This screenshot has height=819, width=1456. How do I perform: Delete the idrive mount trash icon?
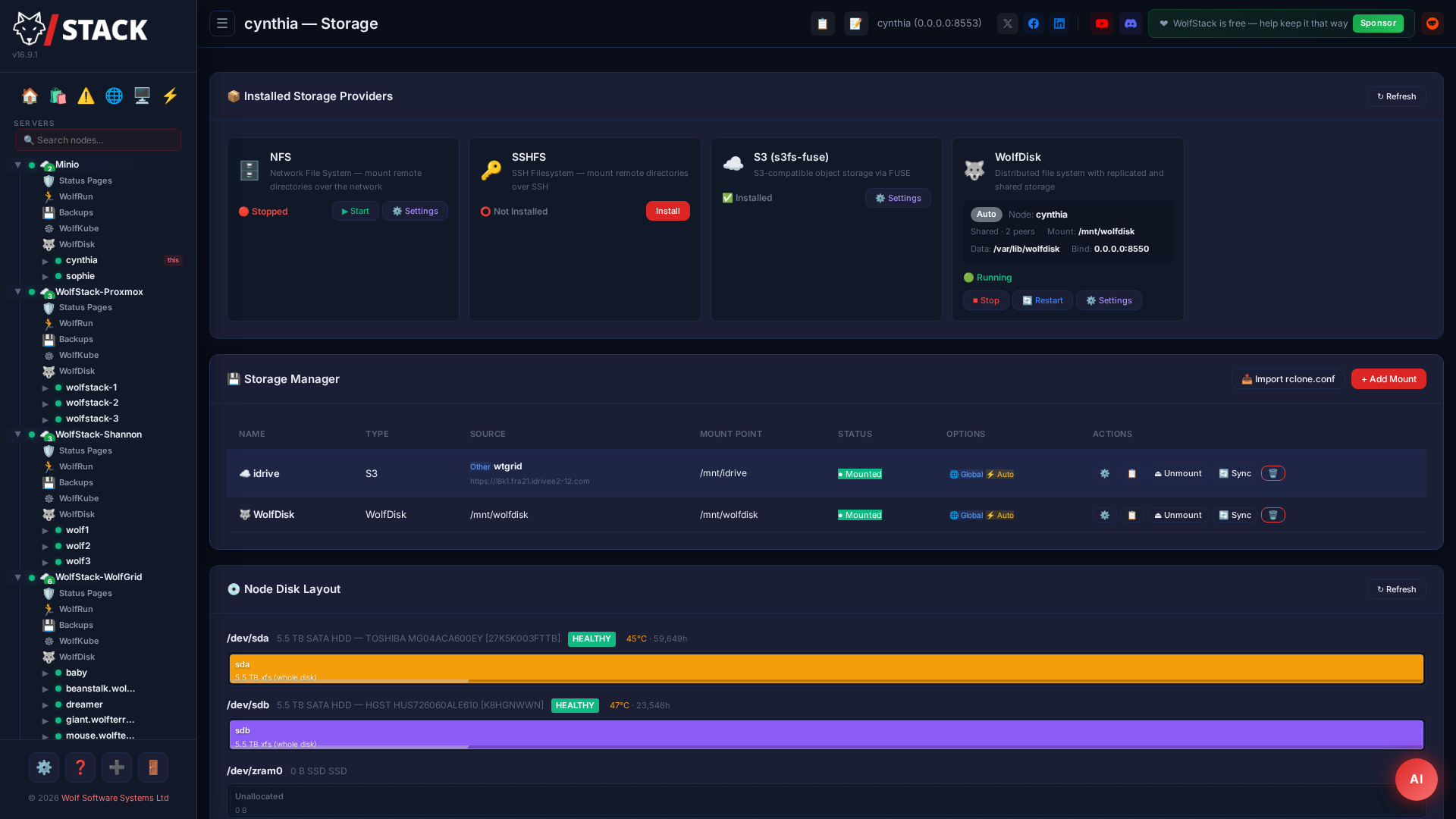[x=1273, y=473]
